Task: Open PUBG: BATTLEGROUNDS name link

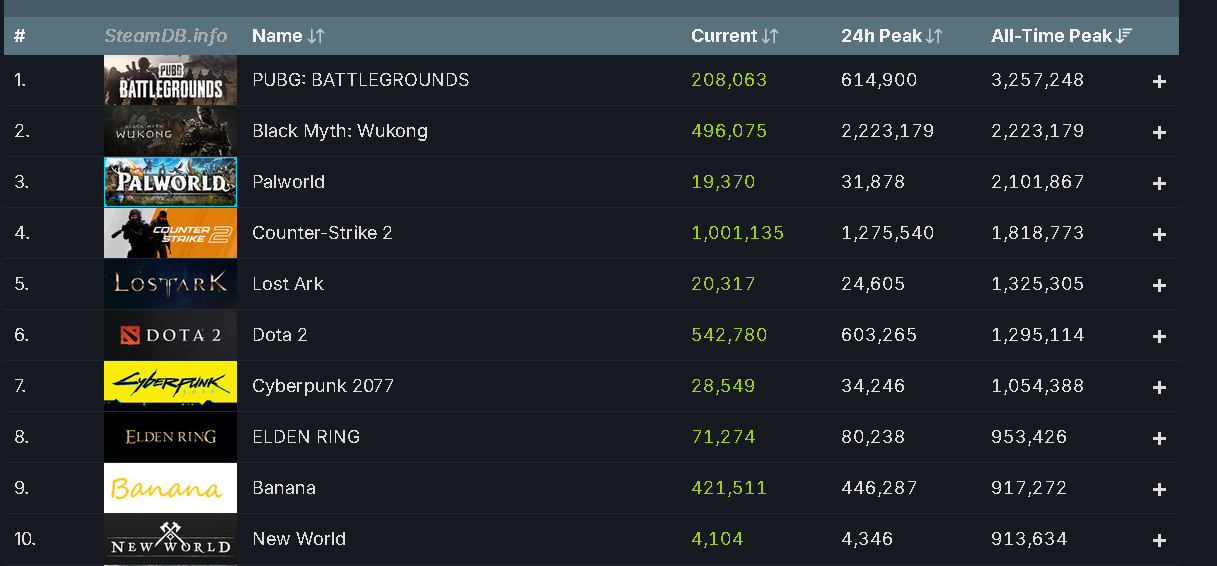Action: pyautogui.click(x=360, y=80)
